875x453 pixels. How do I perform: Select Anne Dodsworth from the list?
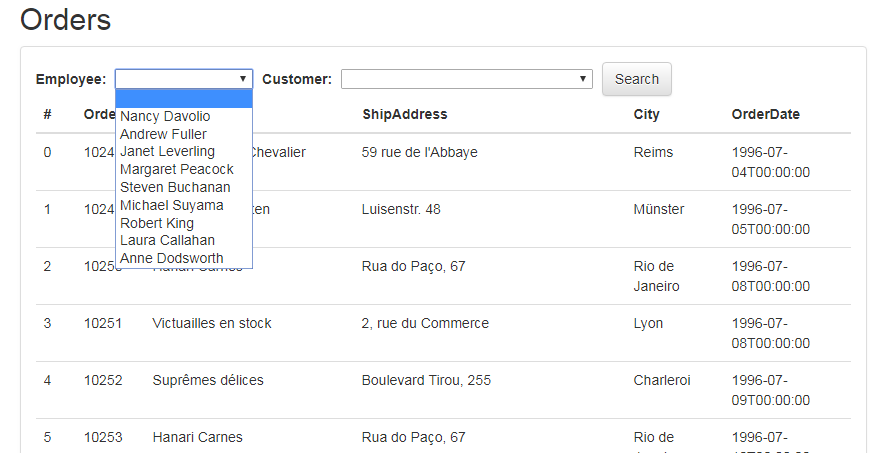tap(171, 258)
